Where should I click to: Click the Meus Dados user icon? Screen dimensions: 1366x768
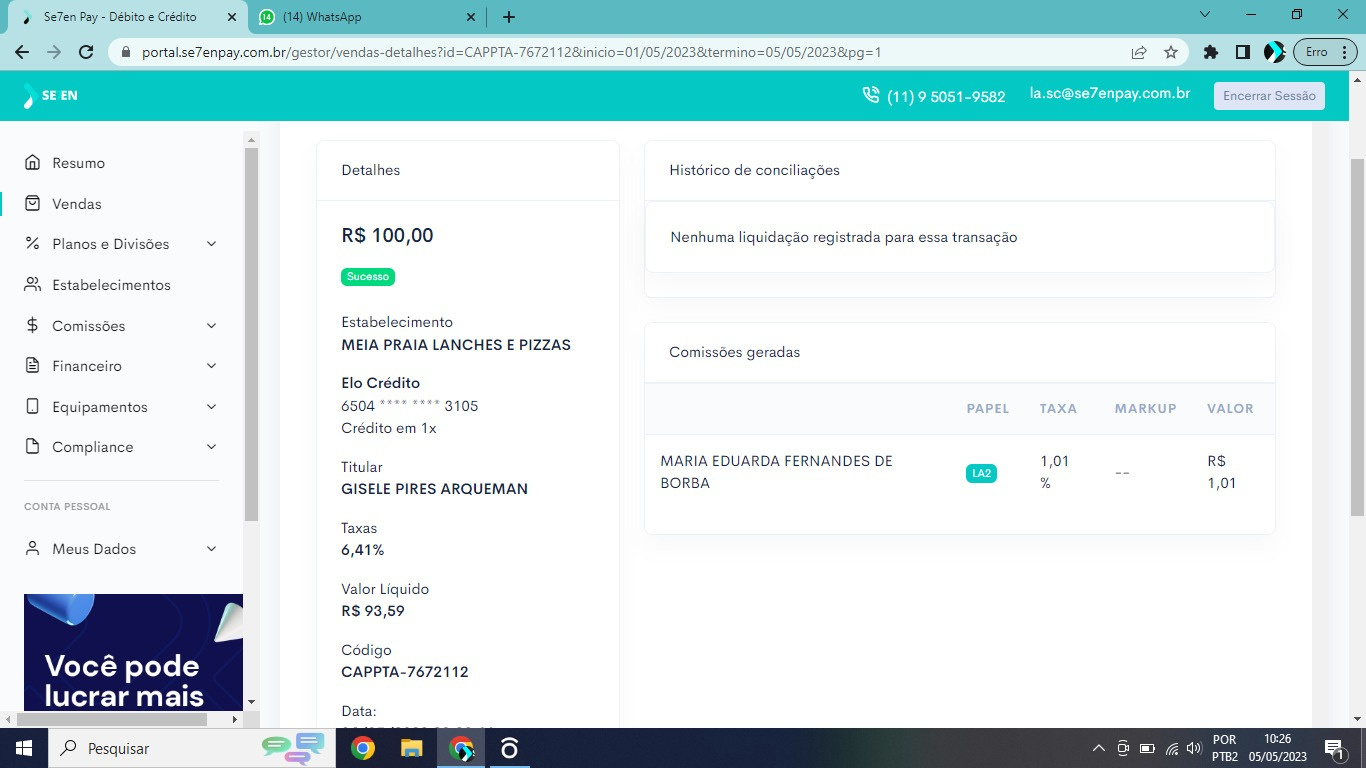[33, 548]
